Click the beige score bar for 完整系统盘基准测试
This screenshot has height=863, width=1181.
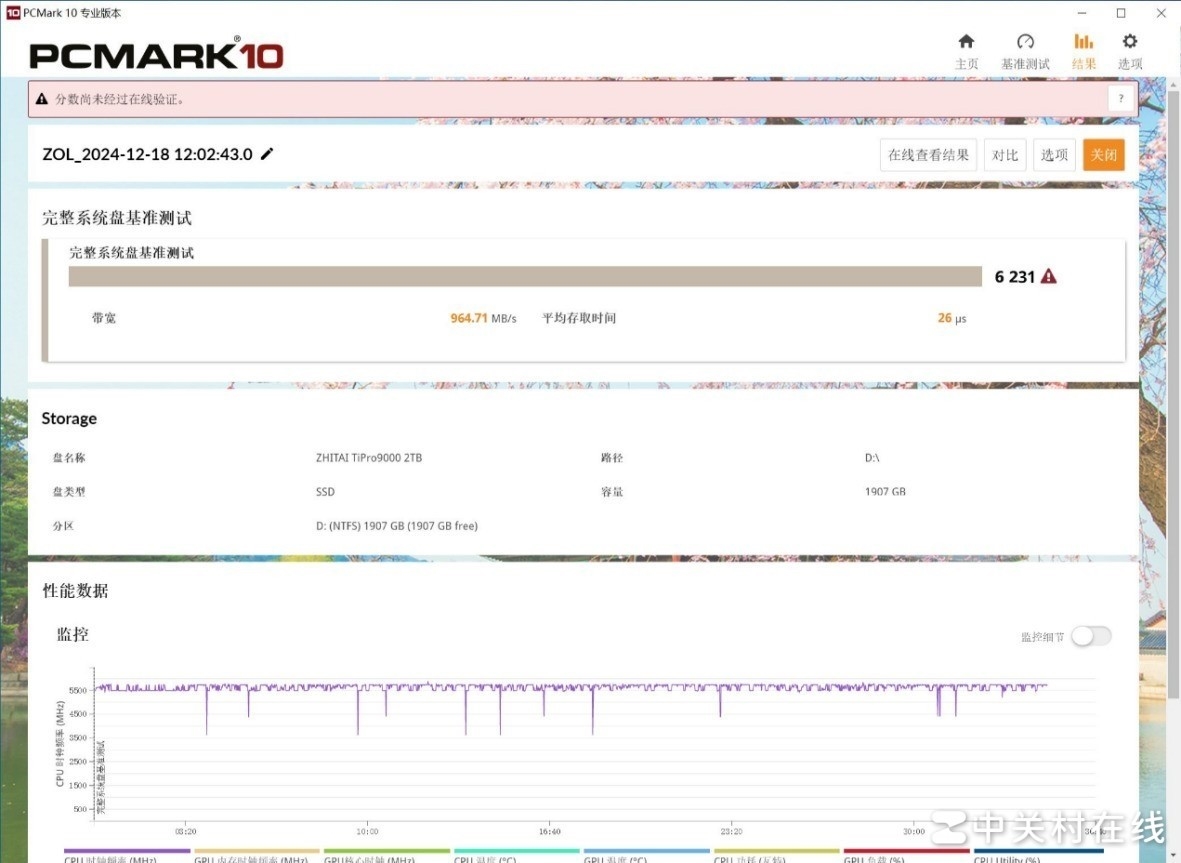tap(525, 276)
